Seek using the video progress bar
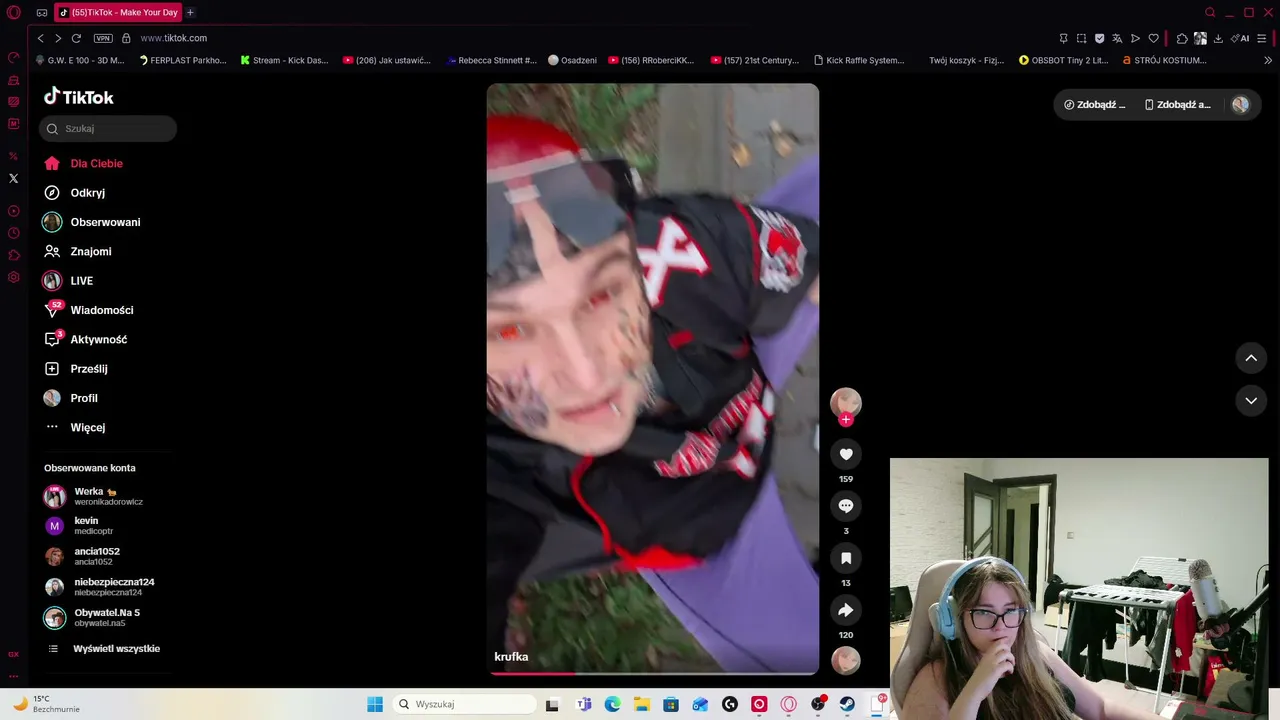1280x720 pixels. pos(653,673)
